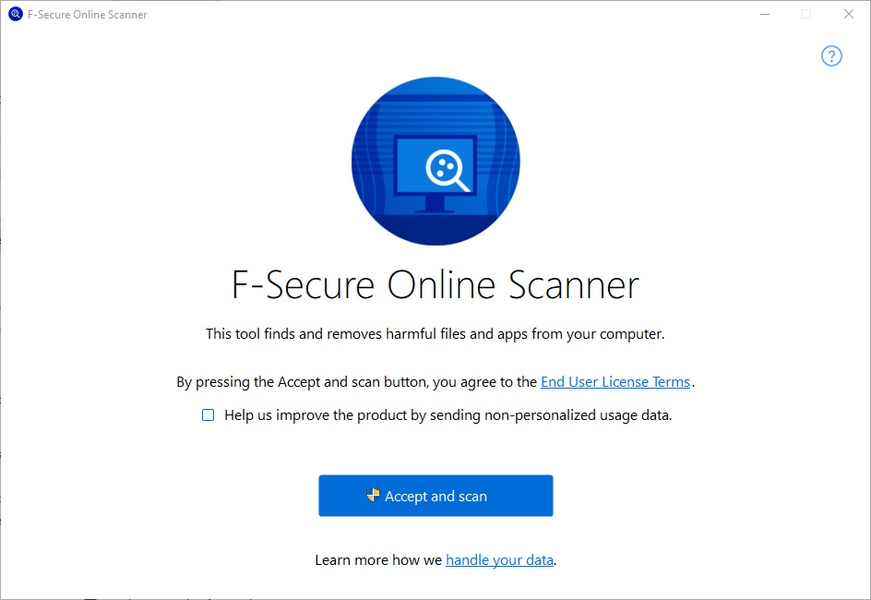Image resolution: width=871 pixels, height=600 pixels.
Task: Open the "handle your data" link
Action: tap(499, 560)
